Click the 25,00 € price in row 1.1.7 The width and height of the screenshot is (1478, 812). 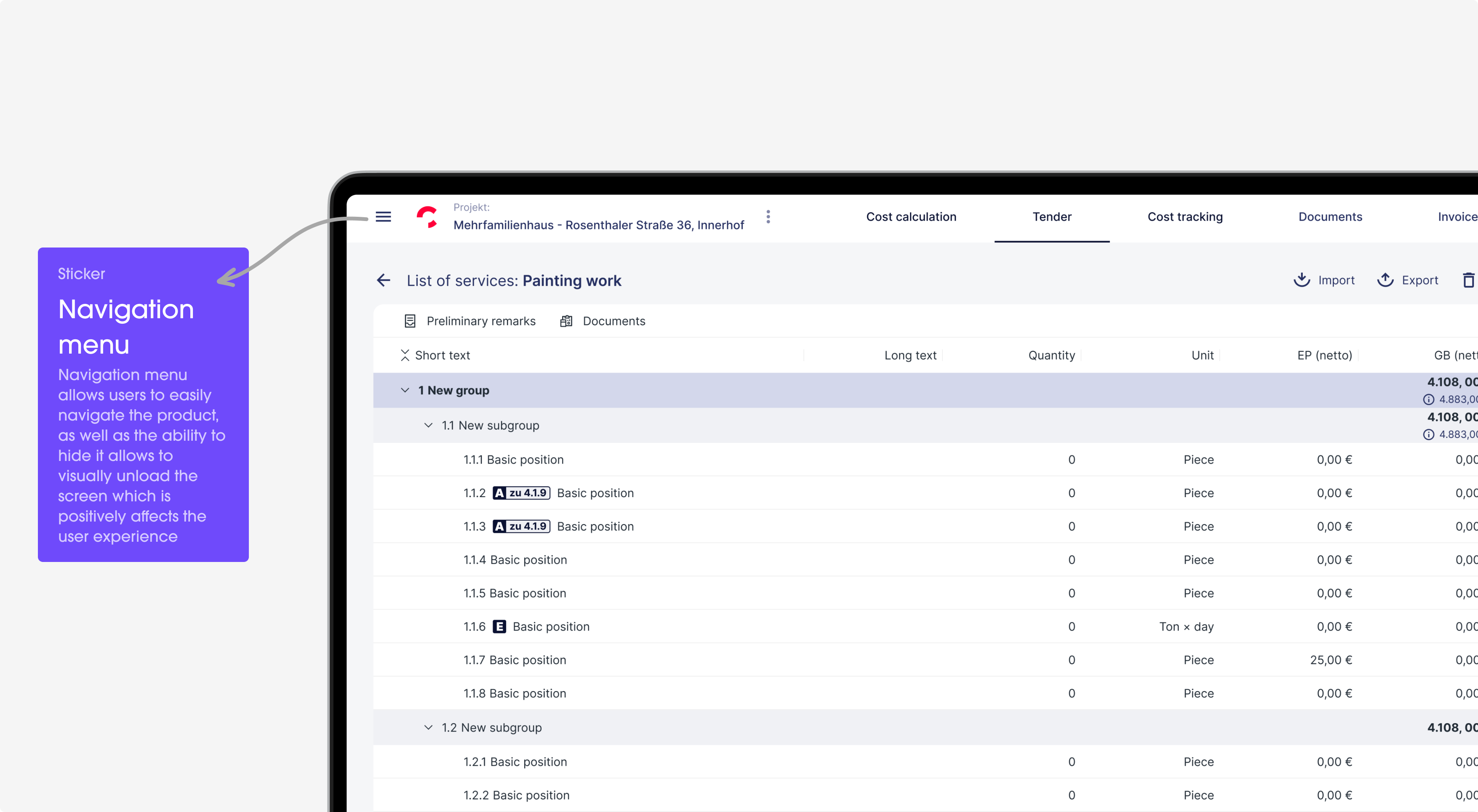tap(1331, 660)
